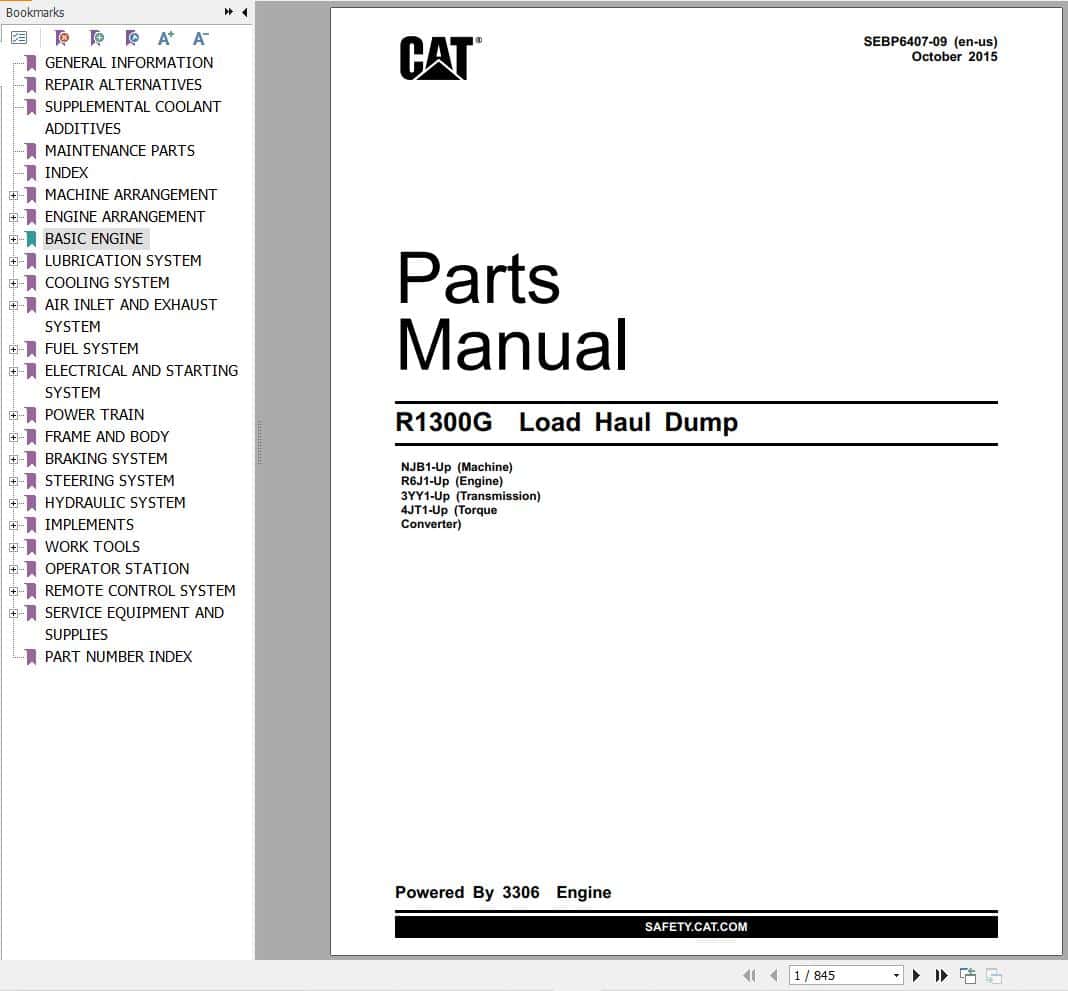The height and width of the screenshot is (991, 1068).
Task: Expand the HYDRAULIC SYSTEM bookmark
Action: click(13, 503)
